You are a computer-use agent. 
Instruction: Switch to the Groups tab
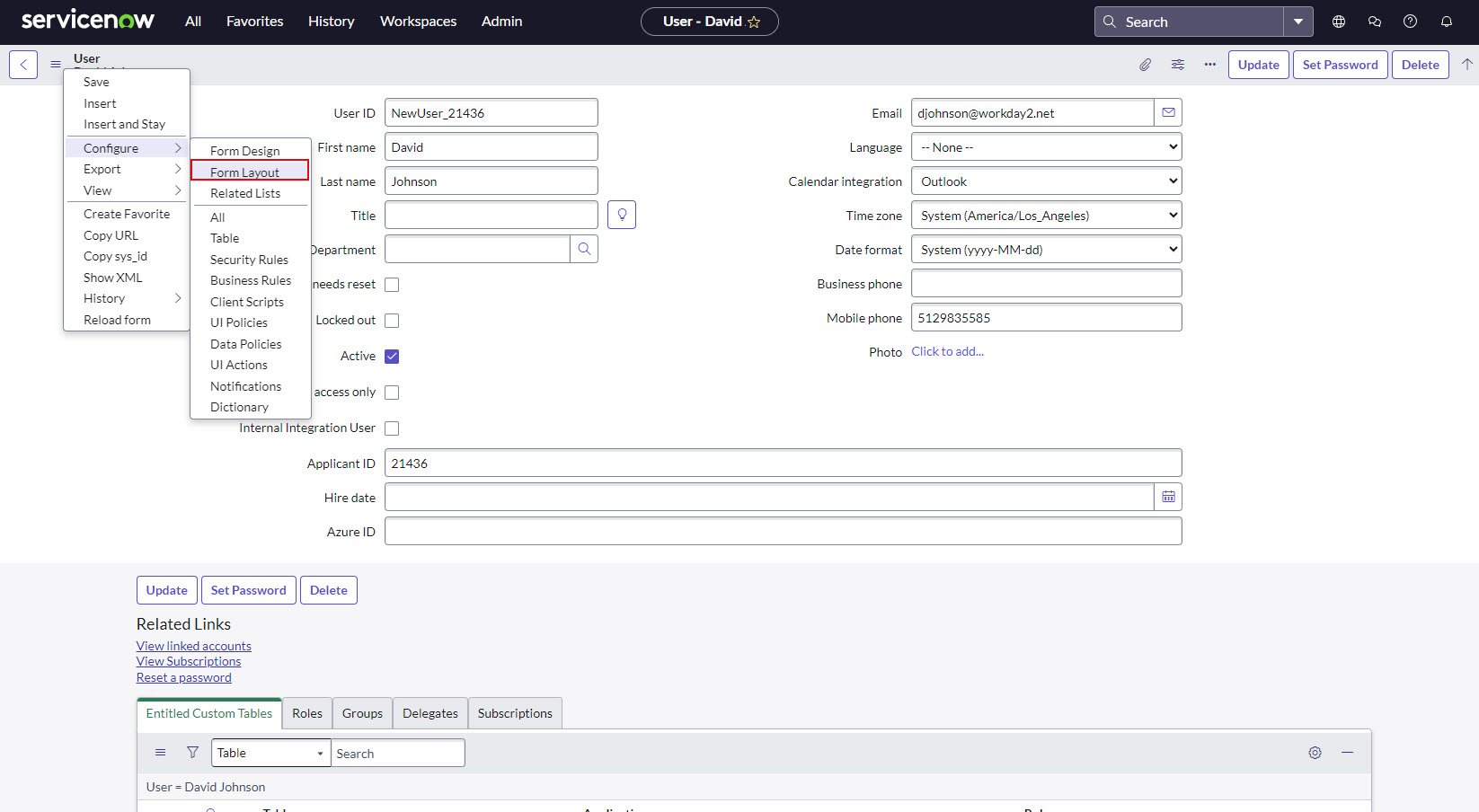click(x=362, y=713)
